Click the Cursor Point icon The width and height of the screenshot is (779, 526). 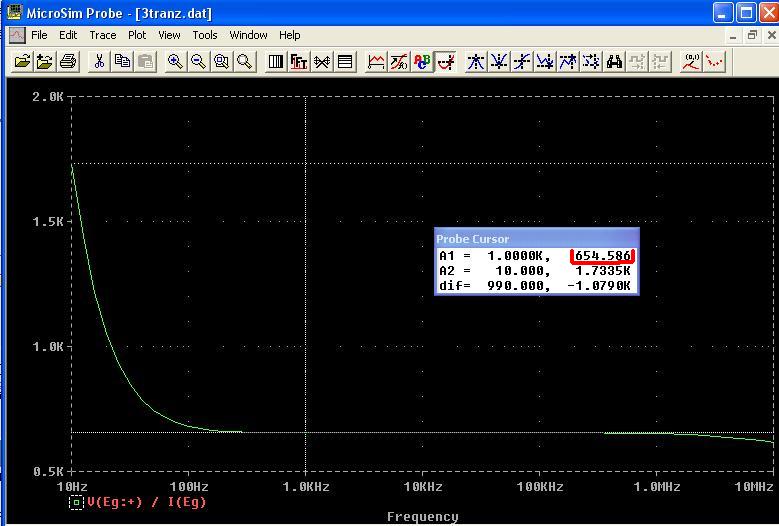(591, 62)
